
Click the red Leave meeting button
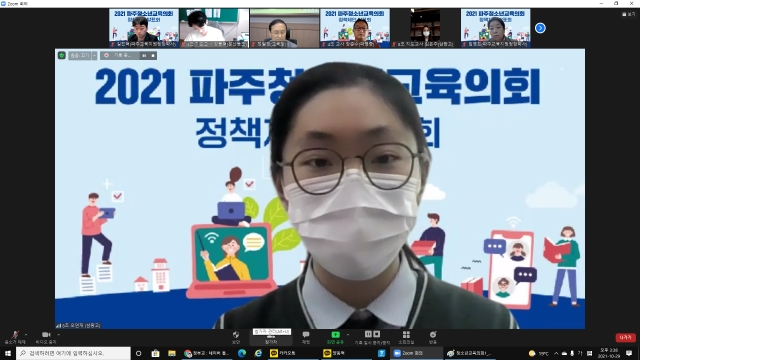tap(625, 338)
